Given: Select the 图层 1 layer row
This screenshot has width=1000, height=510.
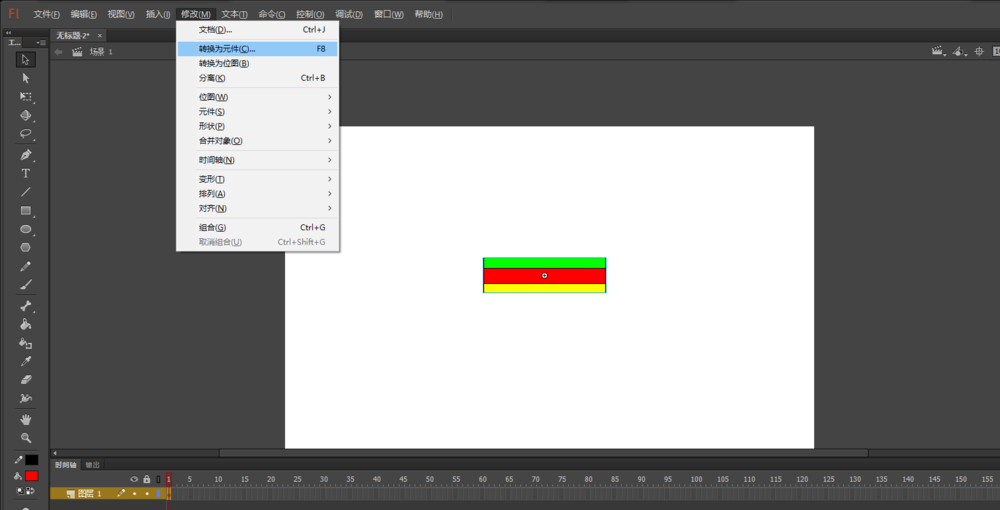Looking at the screenshot, I should [x=110, y=493].
